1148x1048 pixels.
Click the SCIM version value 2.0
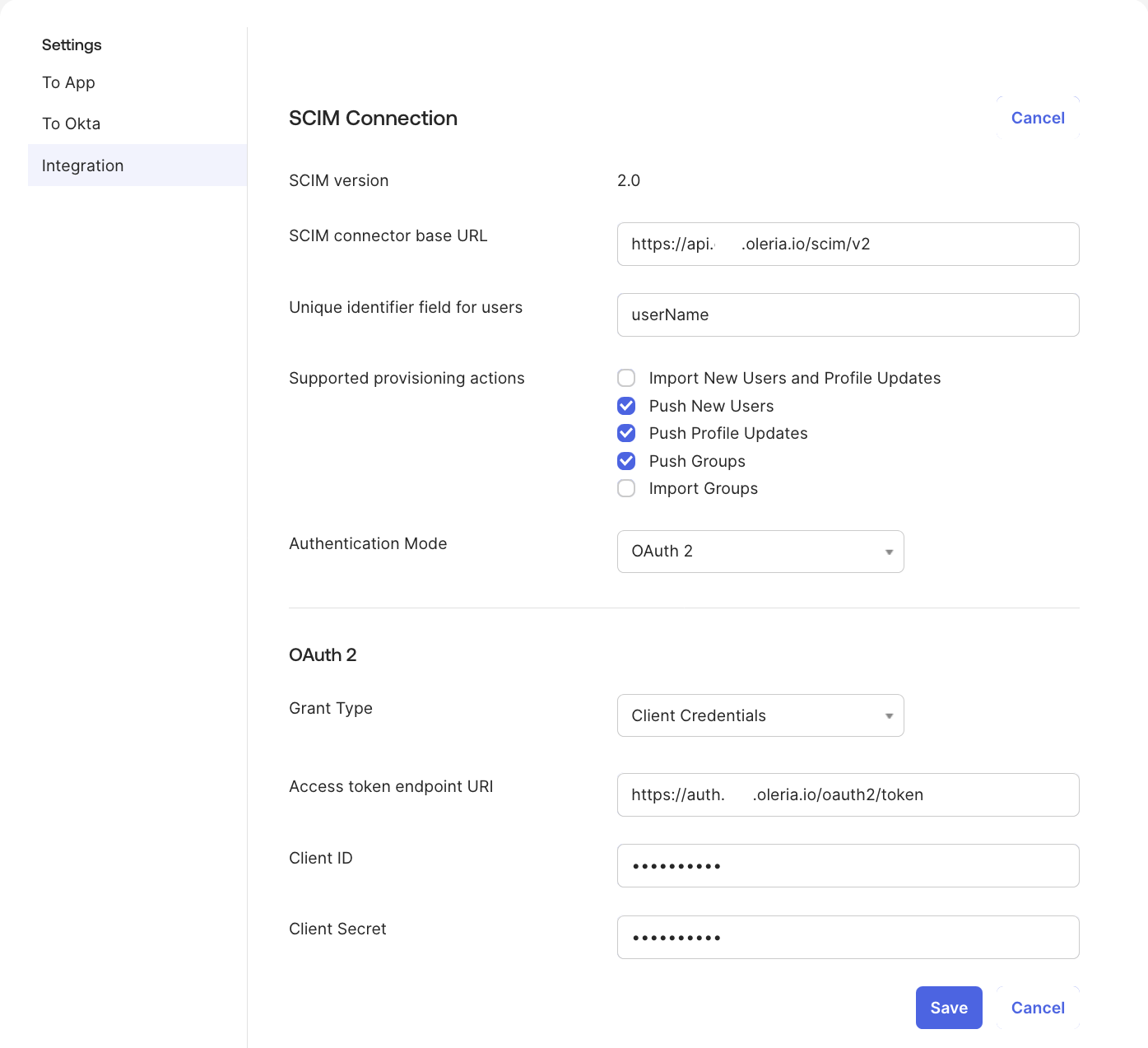pos(629,180)
